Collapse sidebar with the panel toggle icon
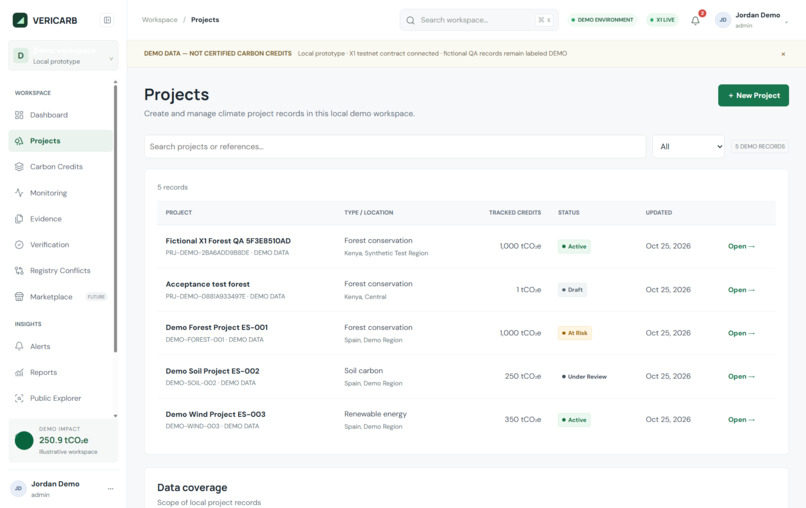The image size is (806, 508). tap(107, 20)
